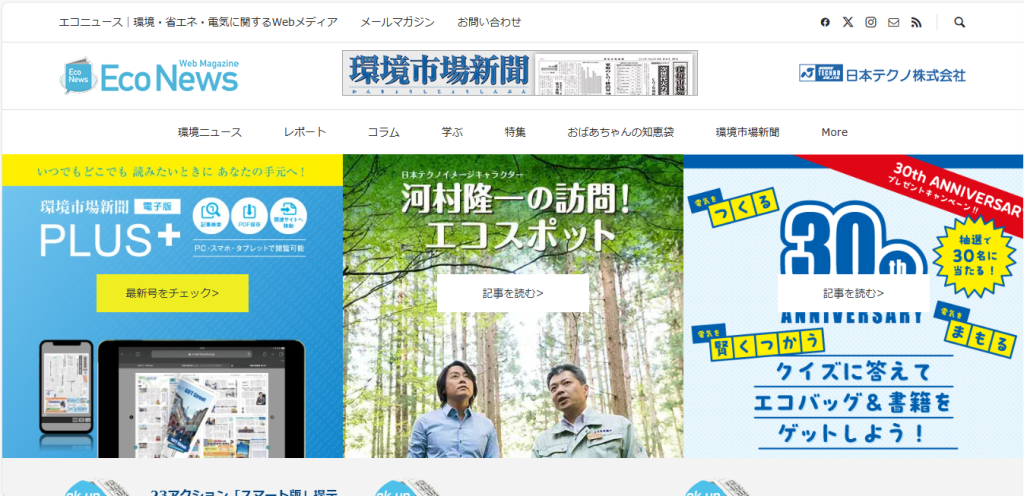Click the 環境市場新聞 newspaper header banner

[519, 74]
